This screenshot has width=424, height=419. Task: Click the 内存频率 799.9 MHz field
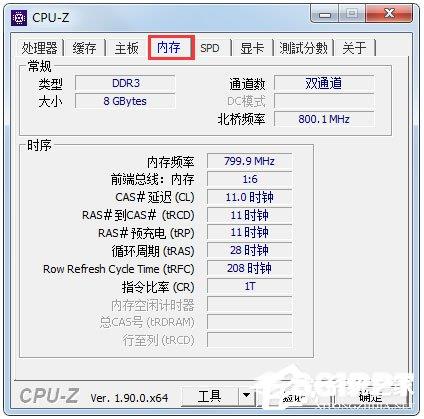[x=249, y=161]
